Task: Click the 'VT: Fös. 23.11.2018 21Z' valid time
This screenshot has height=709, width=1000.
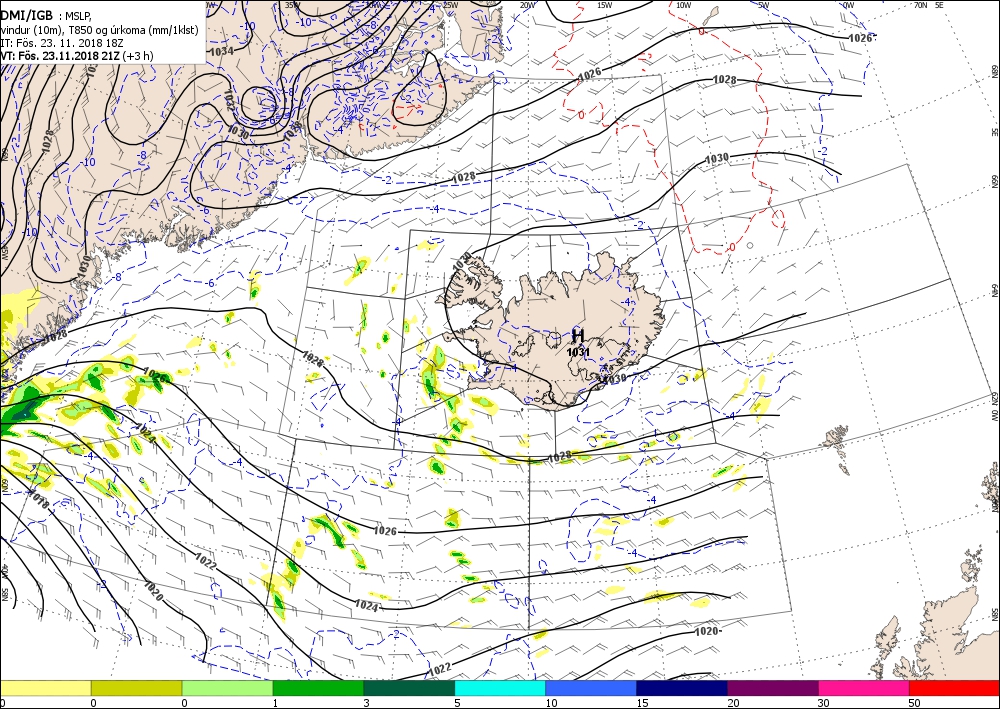Action: click(x=62, y=55)
